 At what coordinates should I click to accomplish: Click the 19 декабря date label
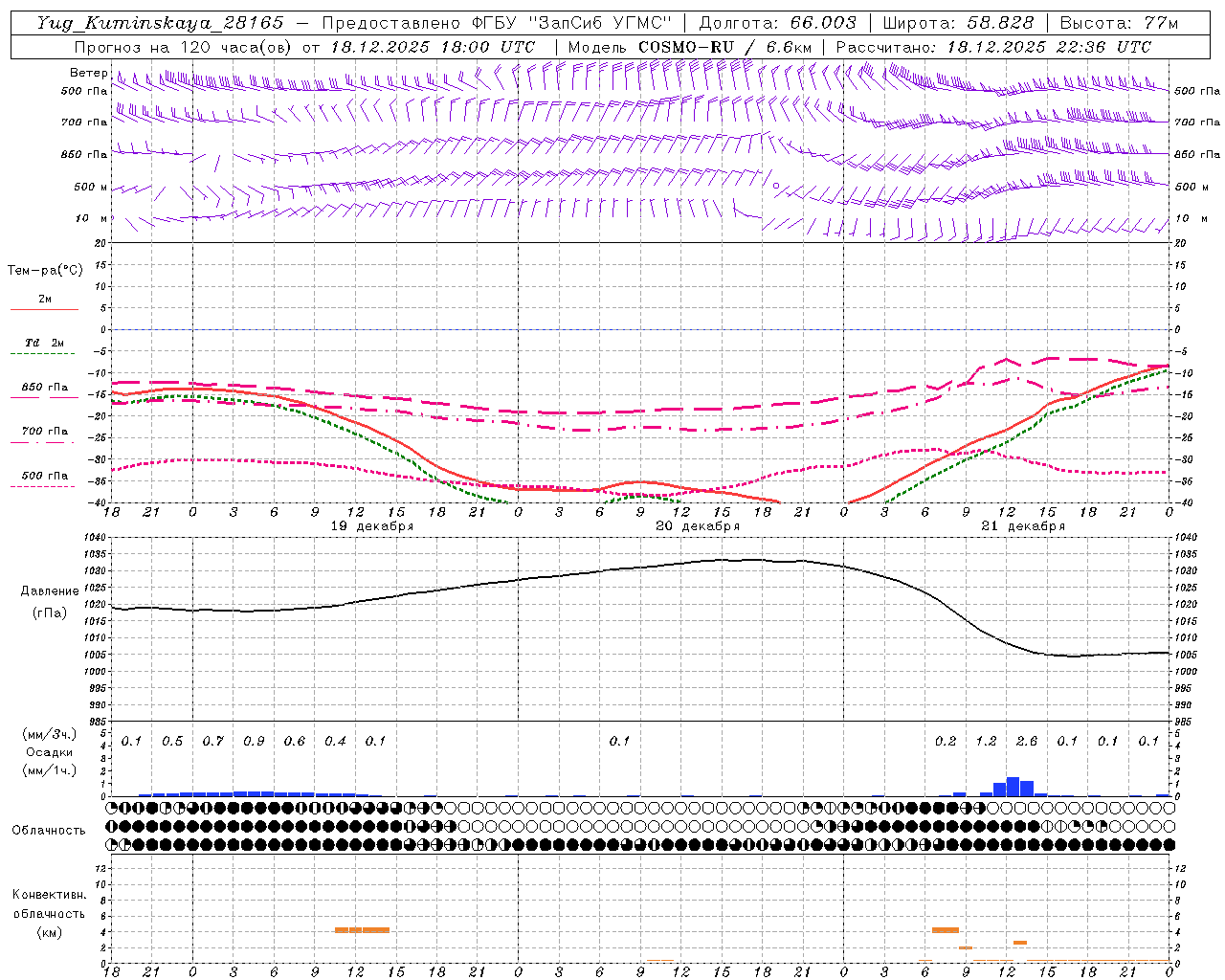pos(372,526)
